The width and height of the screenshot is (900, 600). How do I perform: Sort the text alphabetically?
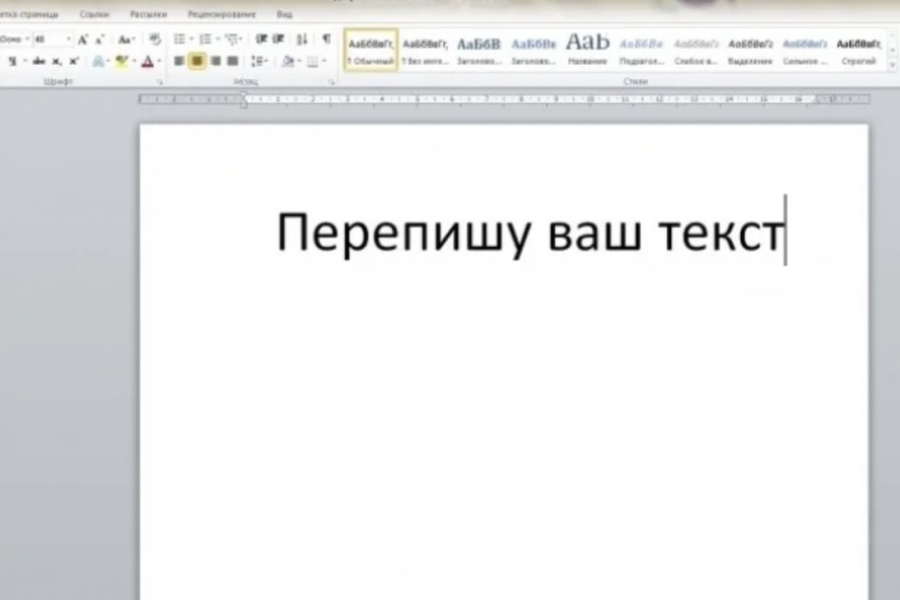[302, 39]
